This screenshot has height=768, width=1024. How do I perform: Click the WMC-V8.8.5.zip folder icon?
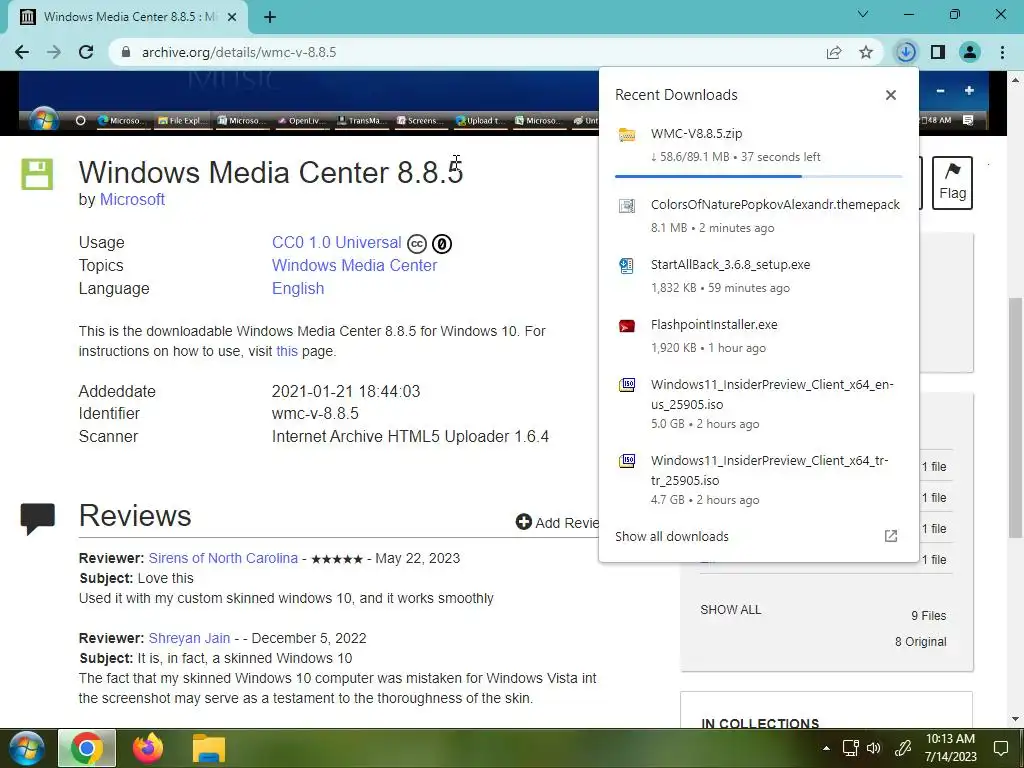(x=627, y=135)
